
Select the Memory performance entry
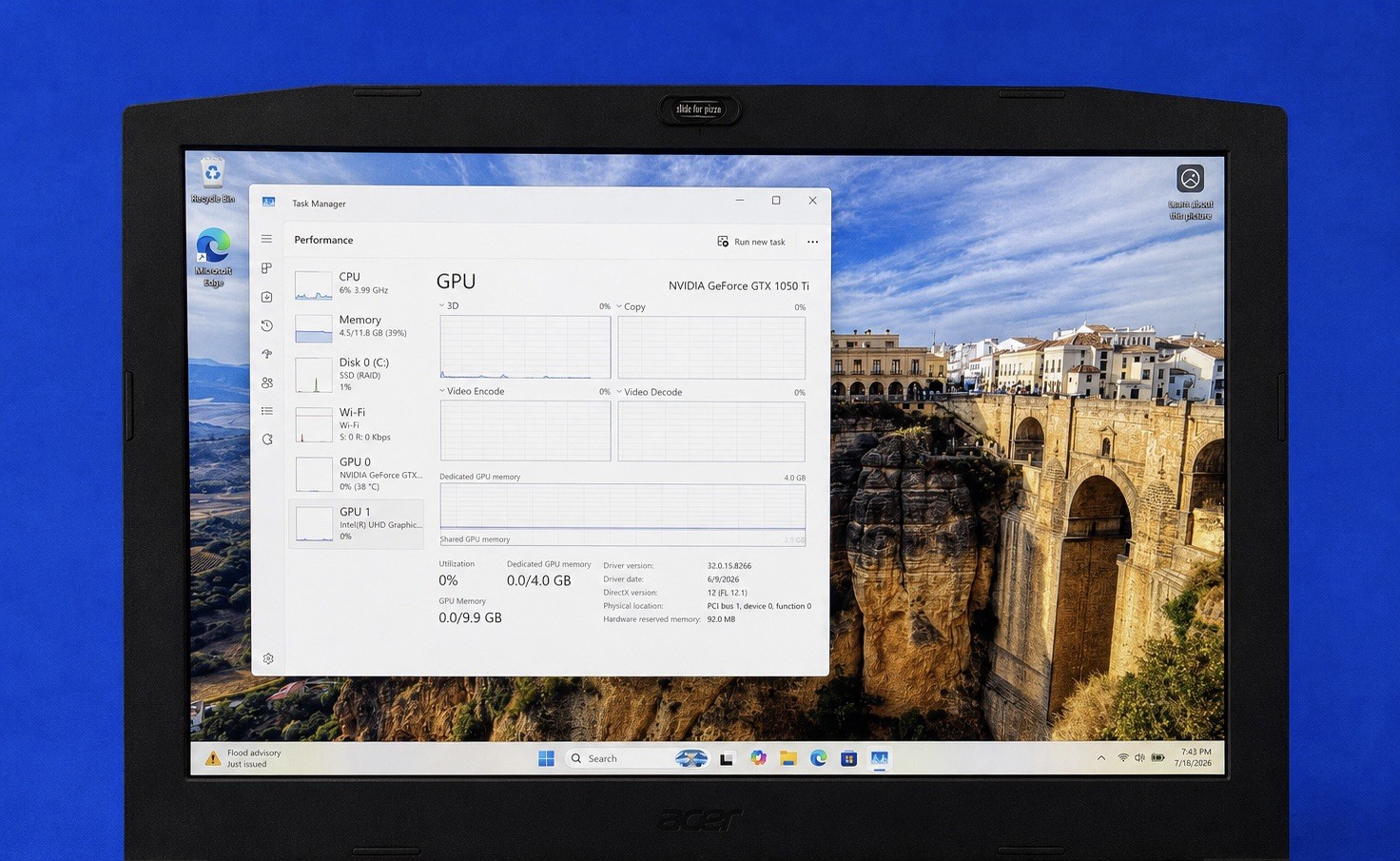[357, 326]
